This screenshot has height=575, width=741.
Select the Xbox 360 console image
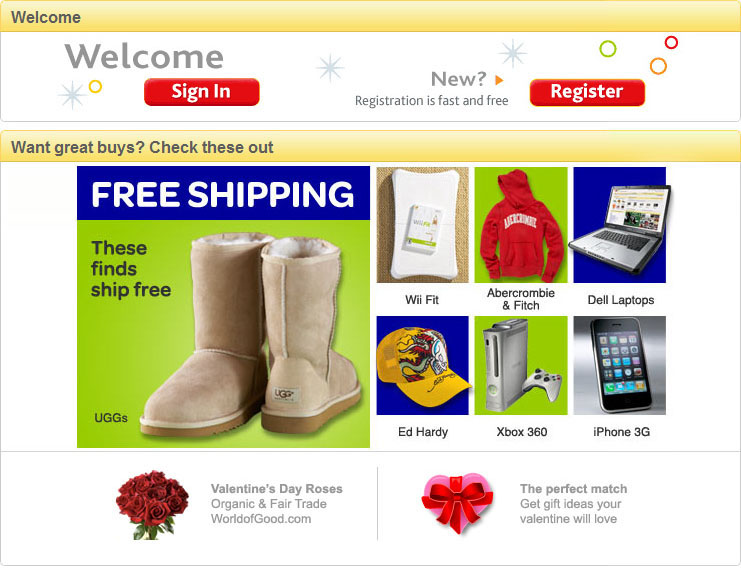[521, 365]
